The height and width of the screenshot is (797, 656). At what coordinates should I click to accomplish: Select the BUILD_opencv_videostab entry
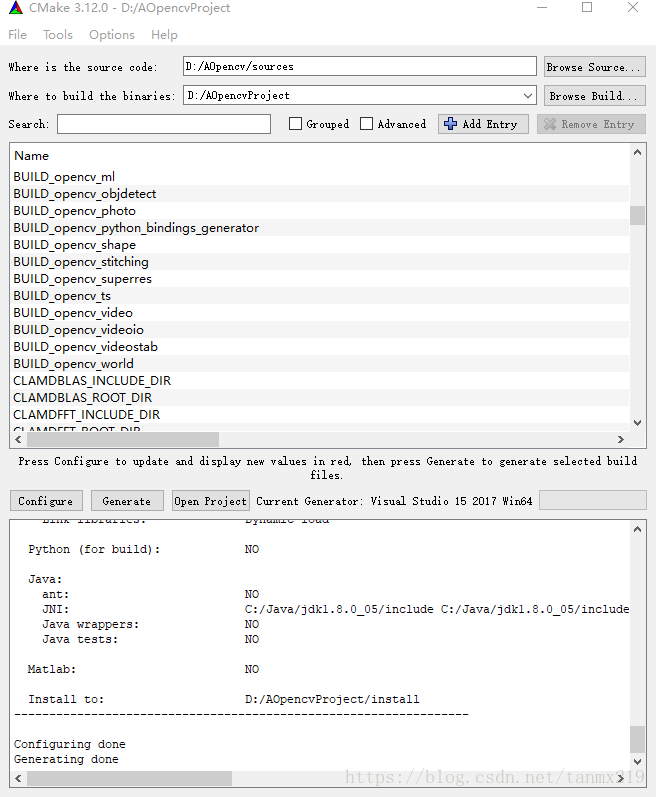click(320, 347)
